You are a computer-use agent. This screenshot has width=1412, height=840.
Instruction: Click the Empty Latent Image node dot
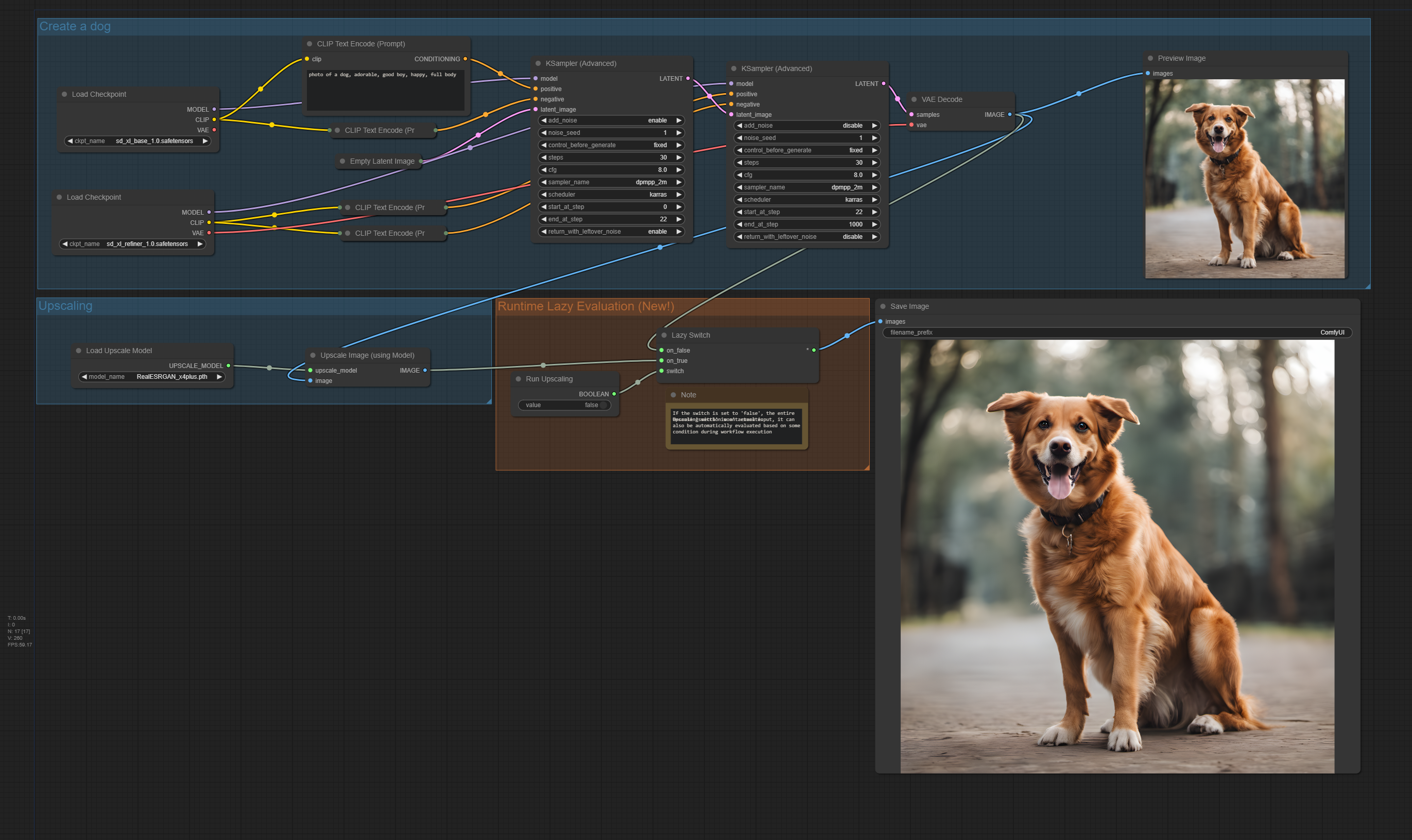point(342,161)
